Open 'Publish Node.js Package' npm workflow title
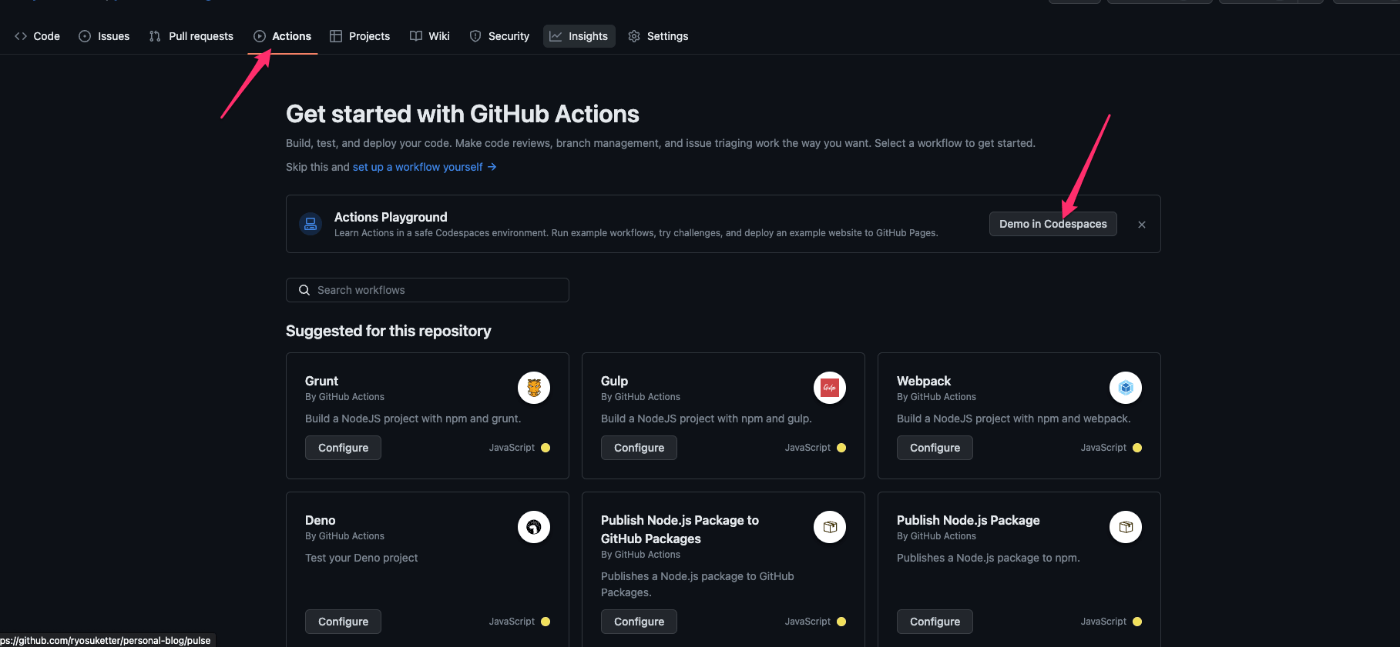 click(968, 520)
